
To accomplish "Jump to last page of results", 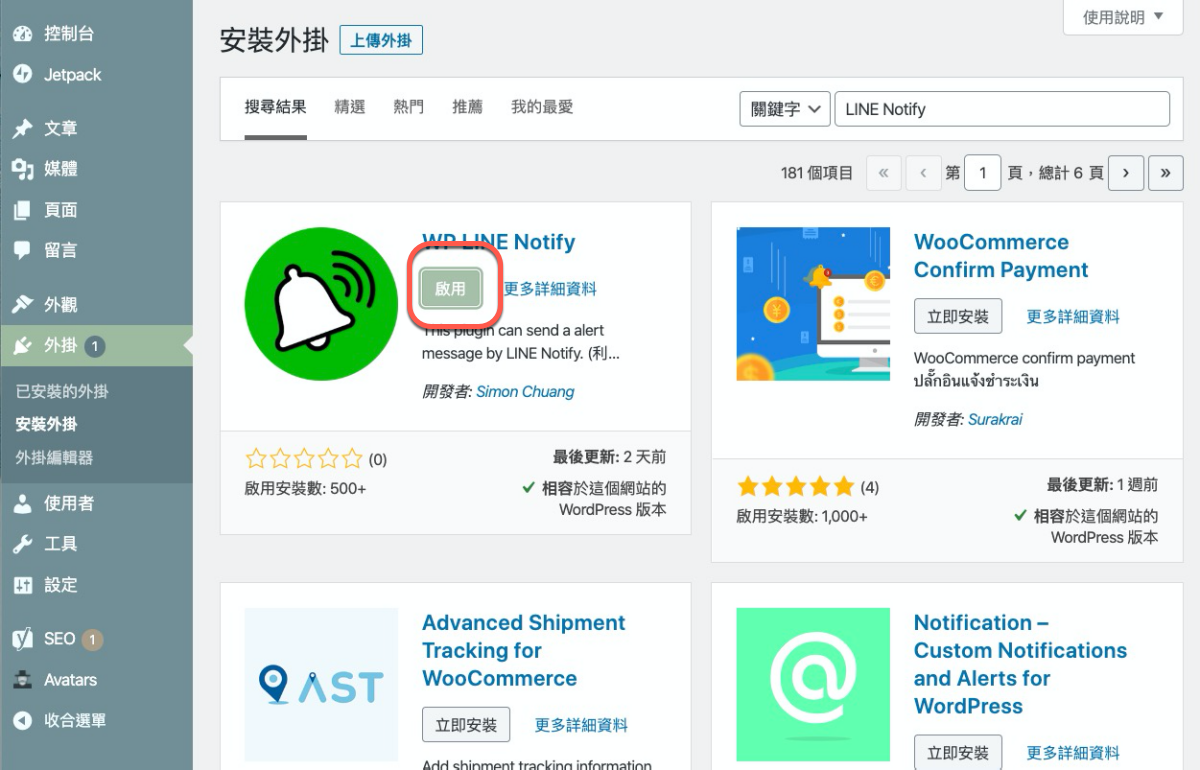I will pos(1166,173).
